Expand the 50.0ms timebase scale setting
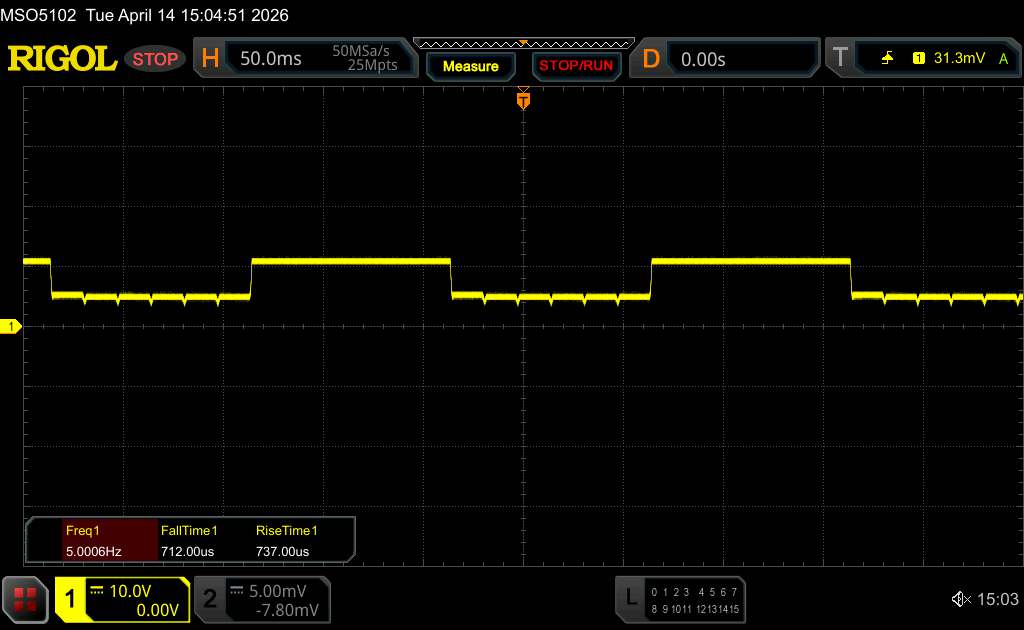The width and height of the screenshot is (1024, 630). tap(271, 59)
